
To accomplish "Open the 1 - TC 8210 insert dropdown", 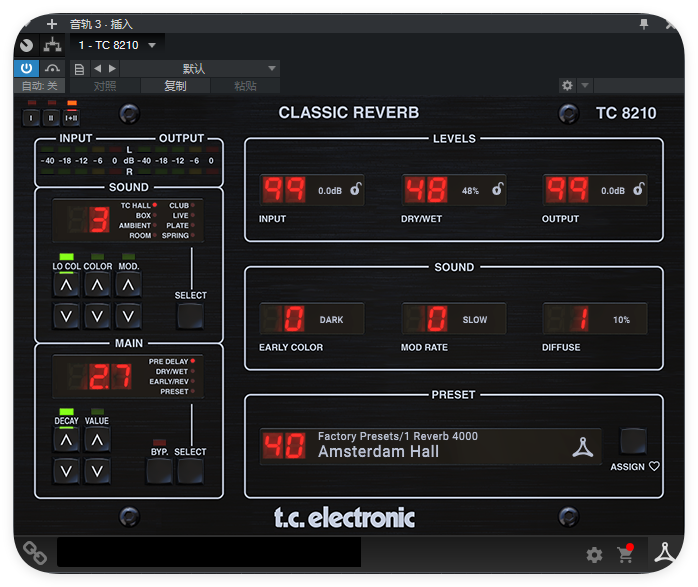I will (x=117, y=45).
